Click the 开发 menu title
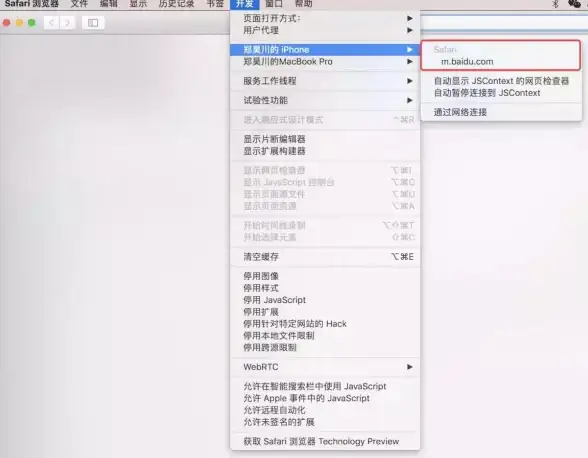Screen dimensions: 588x458 [244, 4]
